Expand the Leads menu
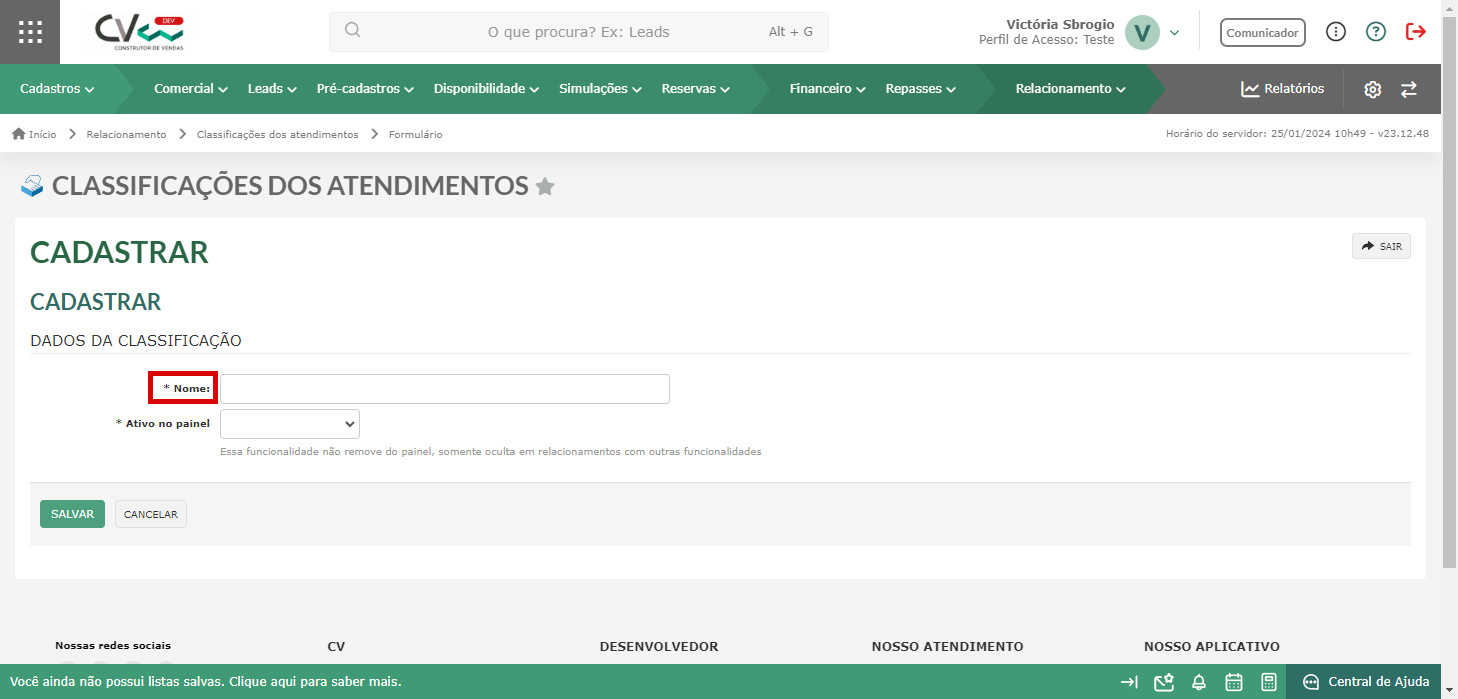This screenshot has width=1458, height=699. tap(272, 89)
